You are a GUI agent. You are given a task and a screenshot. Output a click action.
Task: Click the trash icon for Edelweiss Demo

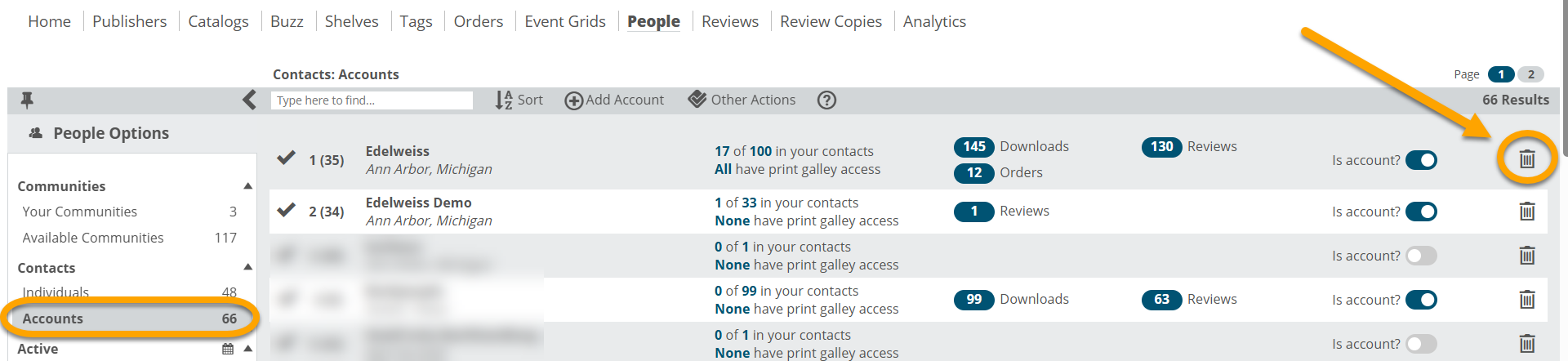point(1526,212)
